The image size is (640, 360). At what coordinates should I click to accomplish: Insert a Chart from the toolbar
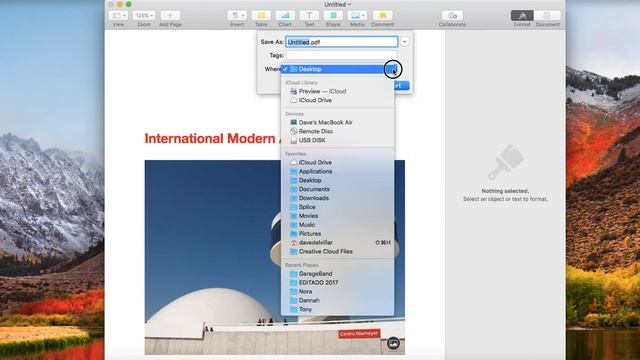coord(285,16)
